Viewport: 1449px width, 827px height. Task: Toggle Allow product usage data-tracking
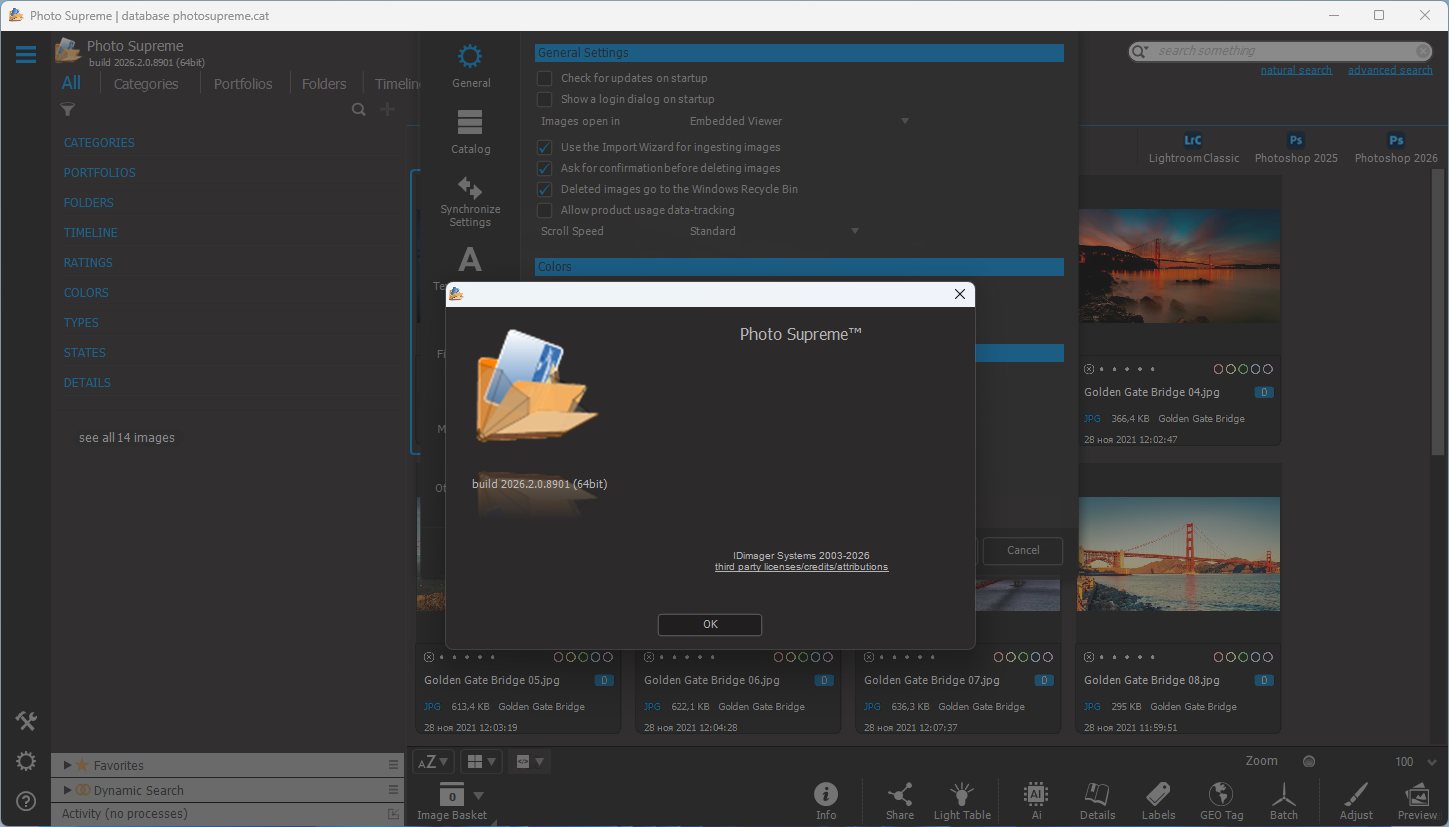(545, 210)
